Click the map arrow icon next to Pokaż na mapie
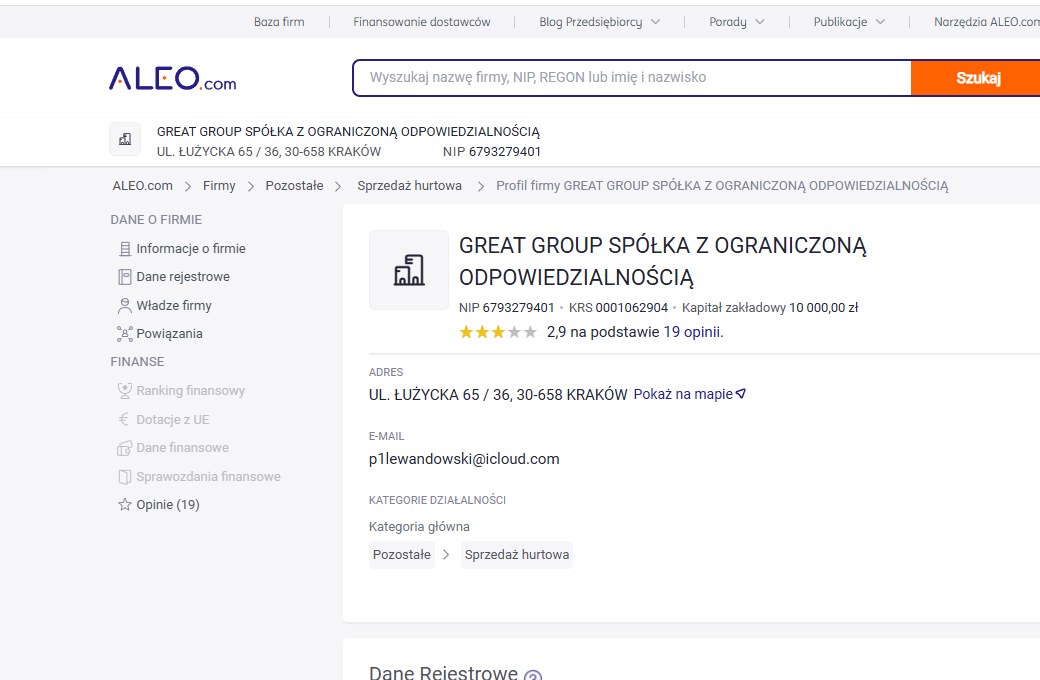The image size is (1040, 680). (741, 394)
